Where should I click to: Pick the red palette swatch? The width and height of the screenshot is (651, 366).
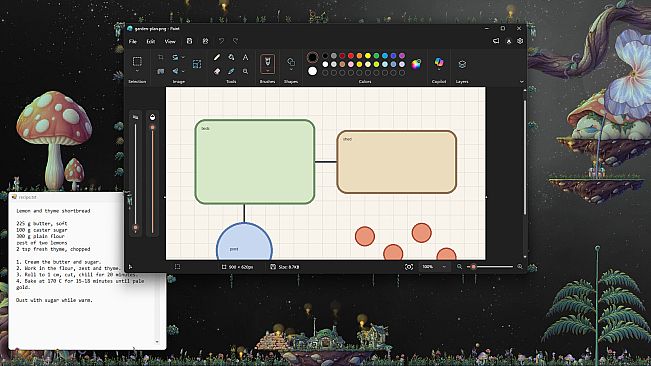351,56
